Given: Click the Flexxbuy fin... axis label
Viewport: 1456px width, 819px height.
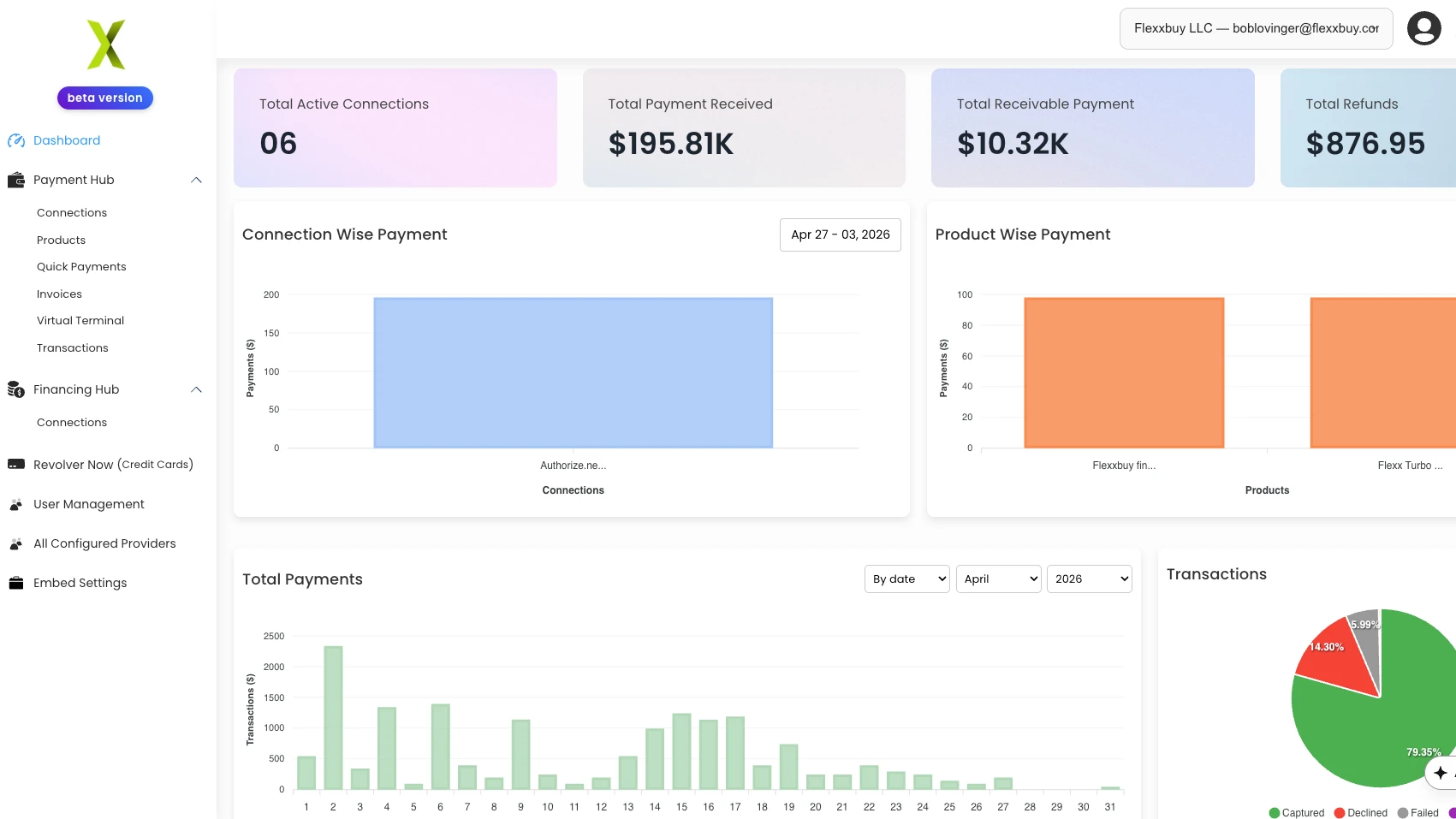Looking at the screenshot, I should pos(1124,466).
